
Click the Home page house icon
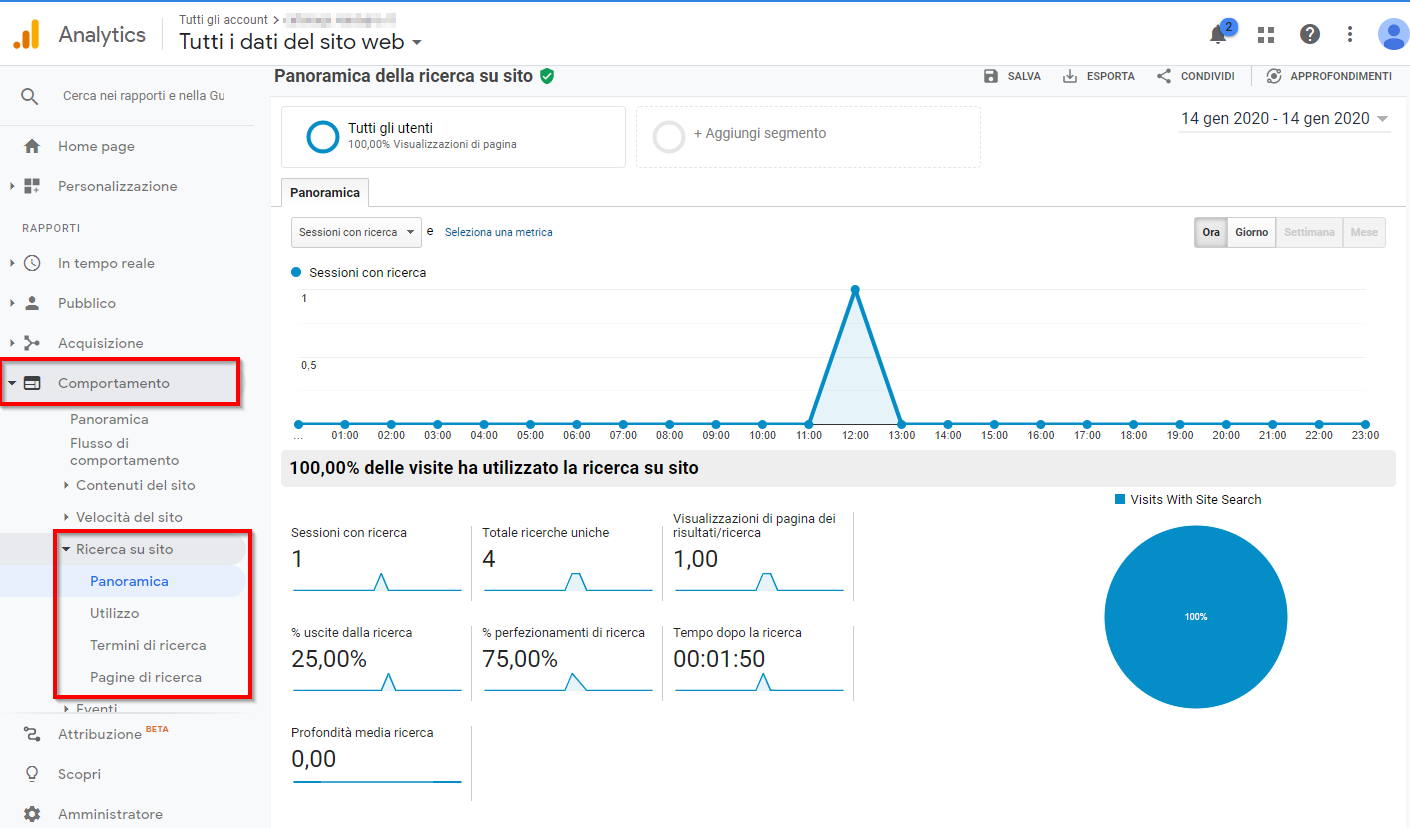(x=32, y=146)
